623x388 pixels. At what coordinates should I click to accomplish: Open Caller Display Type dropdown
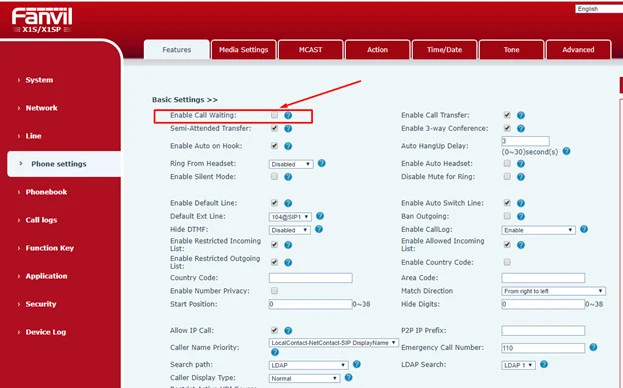point(304,378)
